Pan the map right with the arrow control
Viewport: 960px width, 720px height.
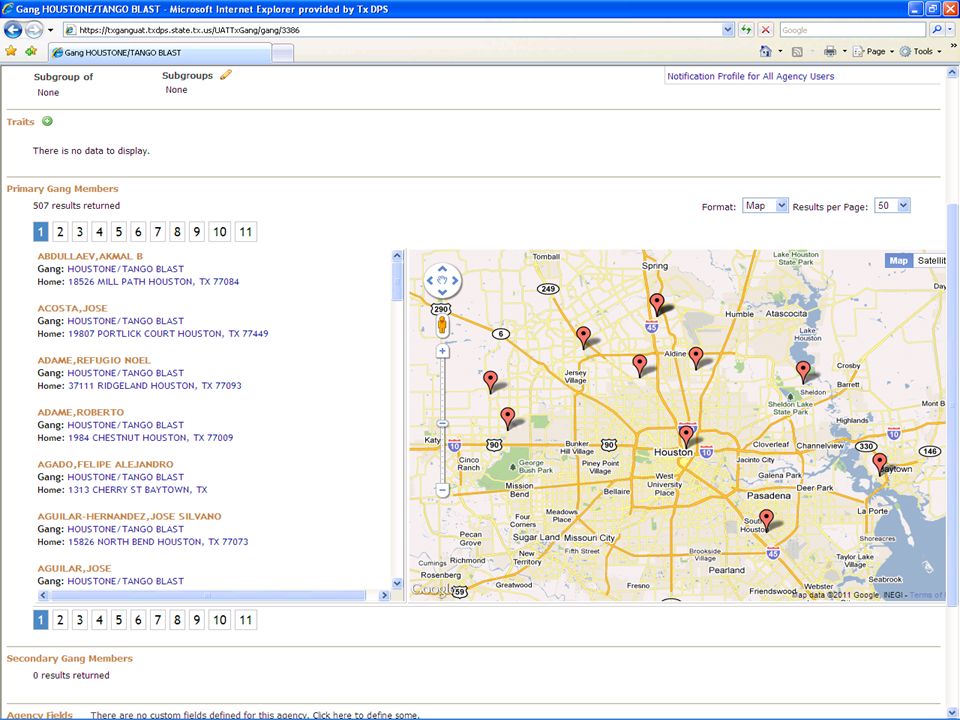(455, 280)
